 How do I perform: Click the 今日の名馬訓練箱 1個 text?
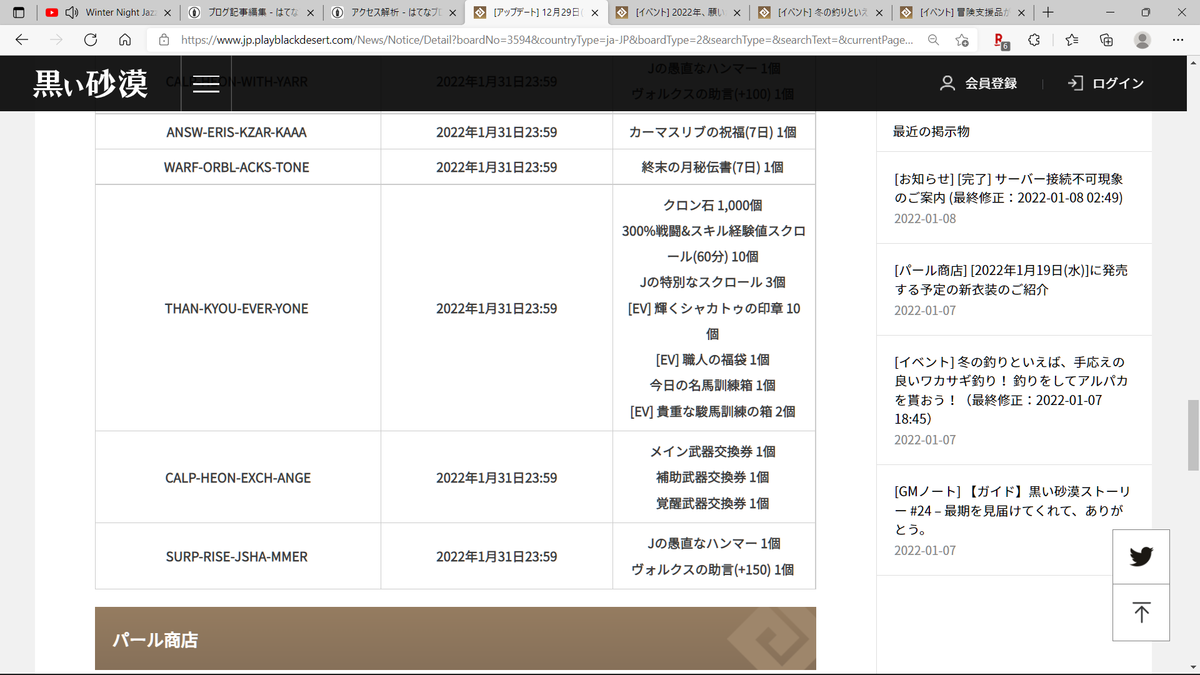click(713, 385)
